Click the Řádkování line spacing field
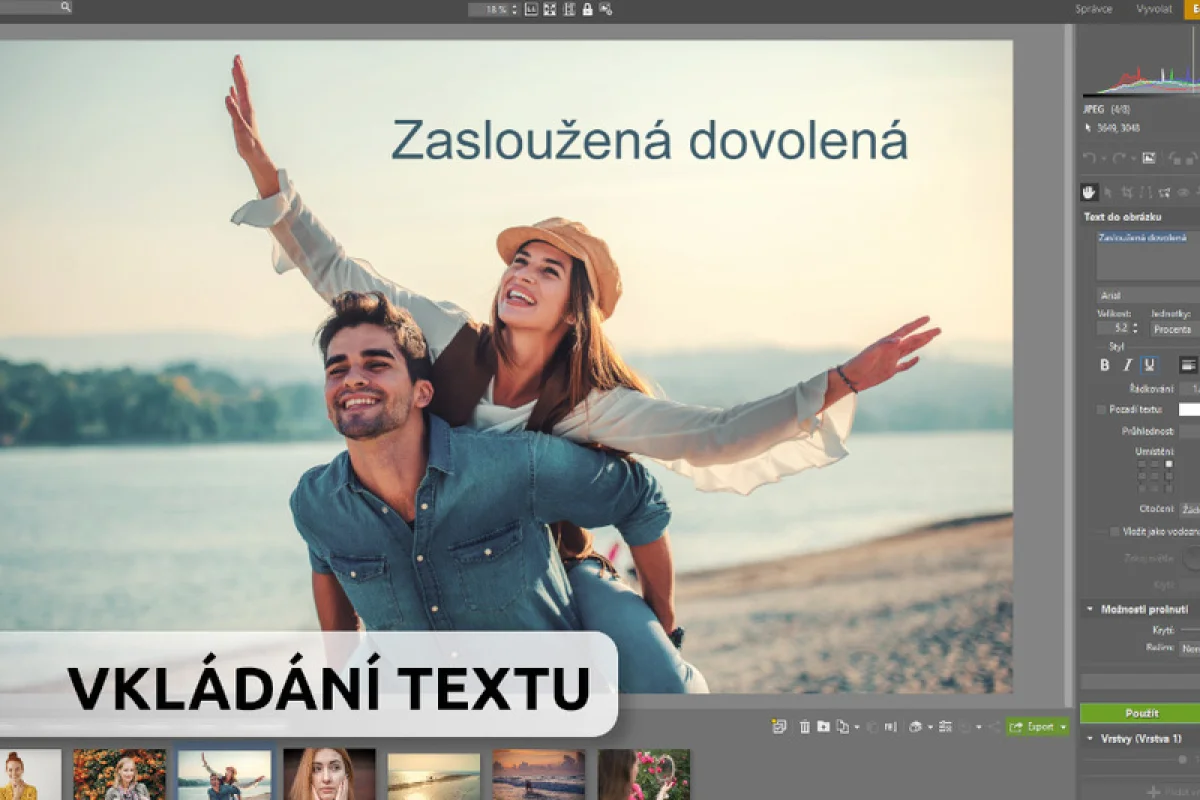The width and height of the screenshot is (1200, 800). point(1189,387)
